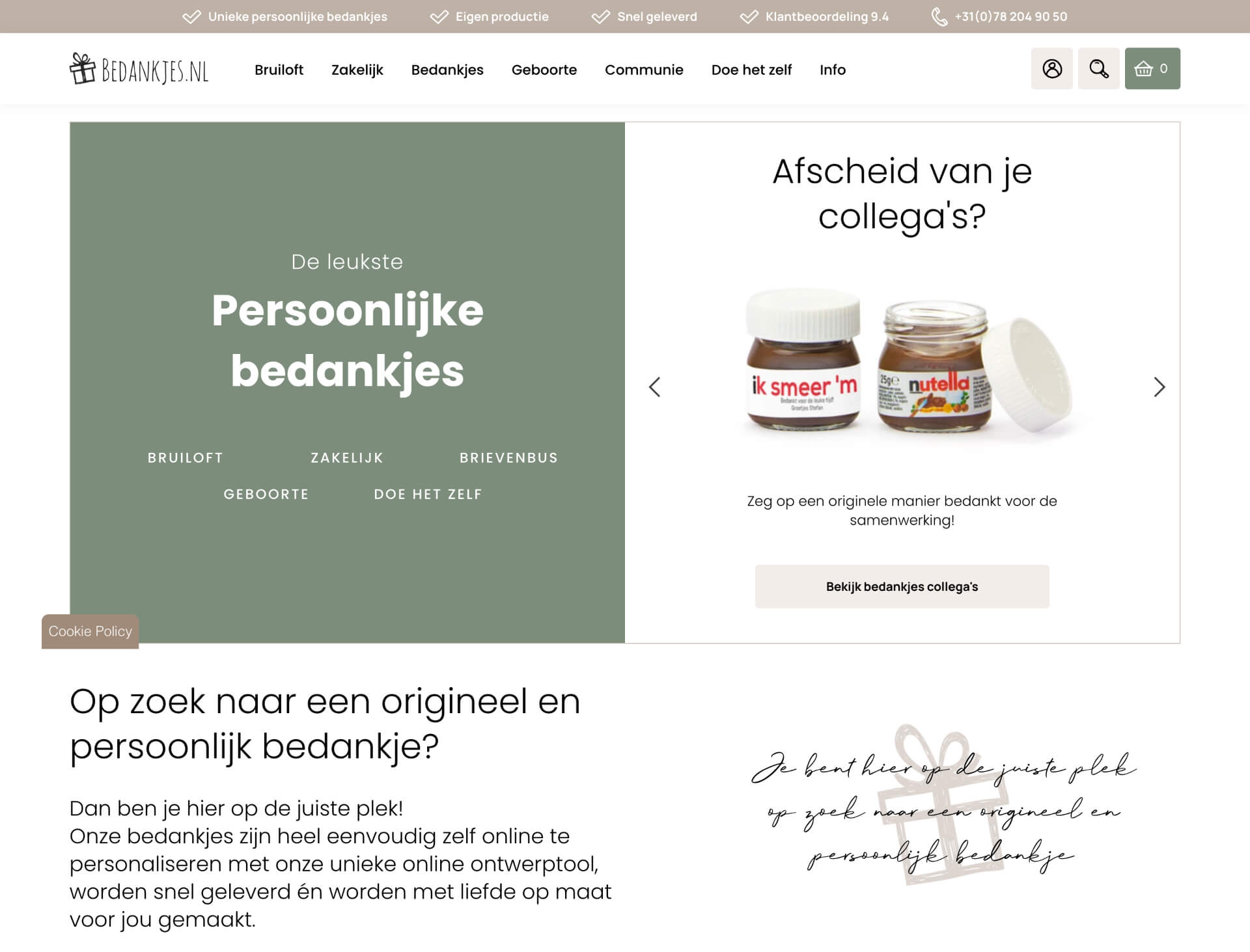1250x952 pixels.
Task: Click the eigen productie checkmark icon
Action: 439,16
